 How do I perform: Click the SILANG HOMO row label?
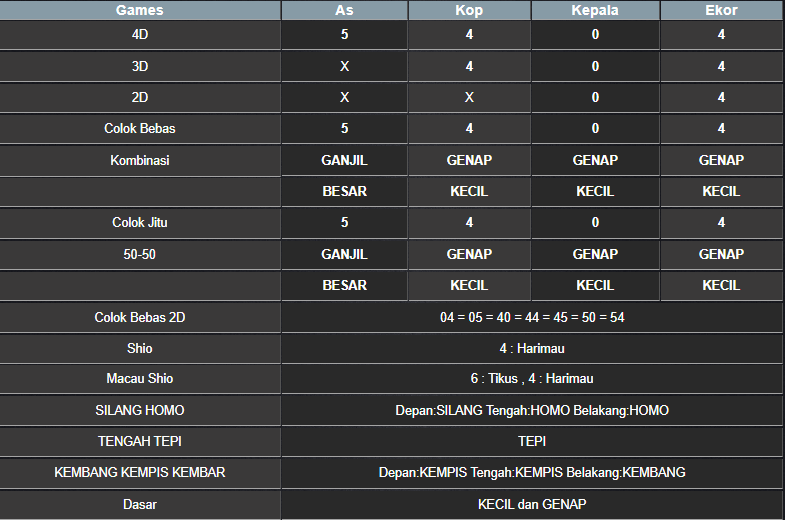tap(140, 410)
